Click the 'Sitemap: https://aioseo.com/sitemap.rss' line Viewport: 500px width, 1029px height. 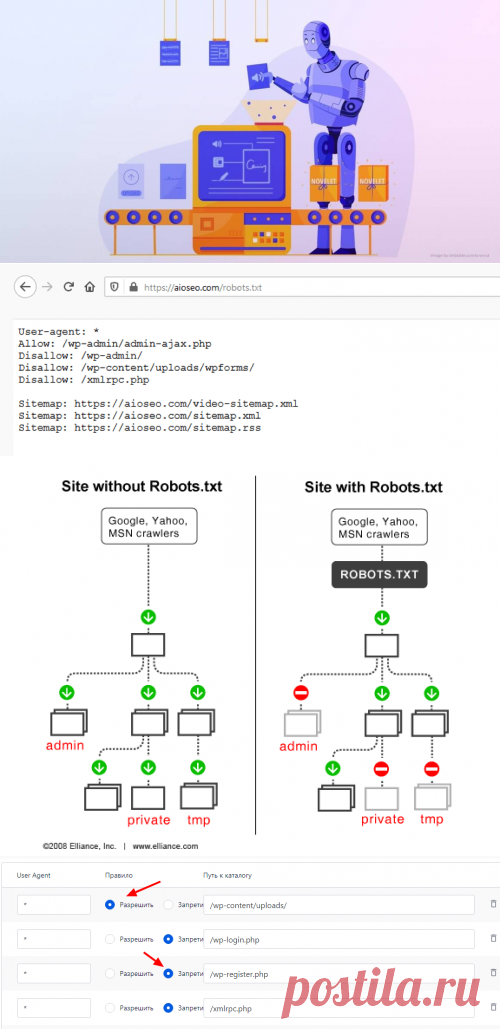(x=139, y=428)
